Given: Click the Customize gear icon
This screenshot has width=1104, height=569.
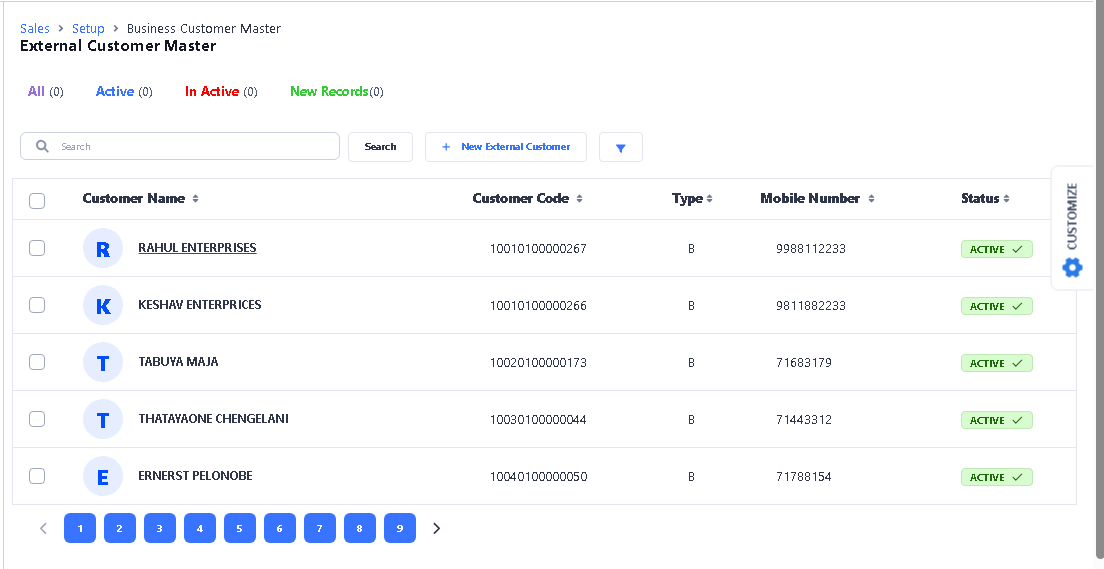Looking at the screenshot, I should pos(1072,267).
